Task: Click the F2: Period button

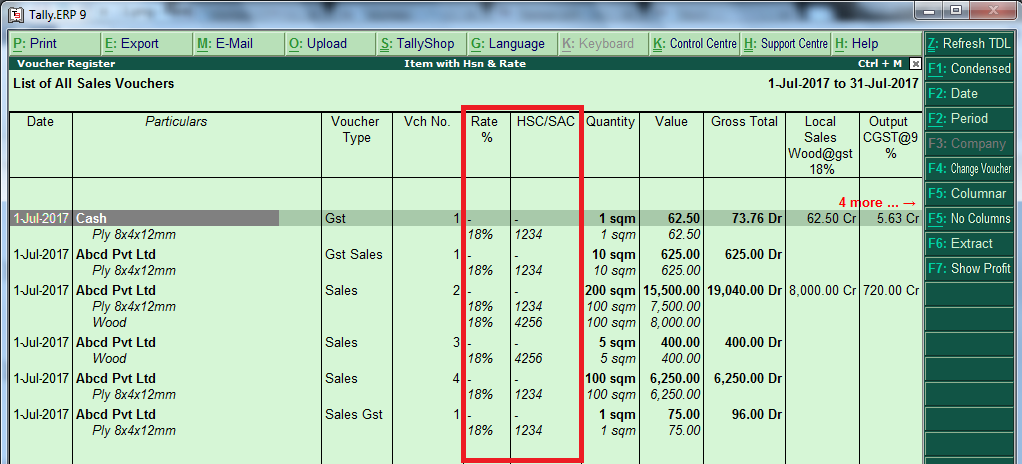Action: click(969, 119)
